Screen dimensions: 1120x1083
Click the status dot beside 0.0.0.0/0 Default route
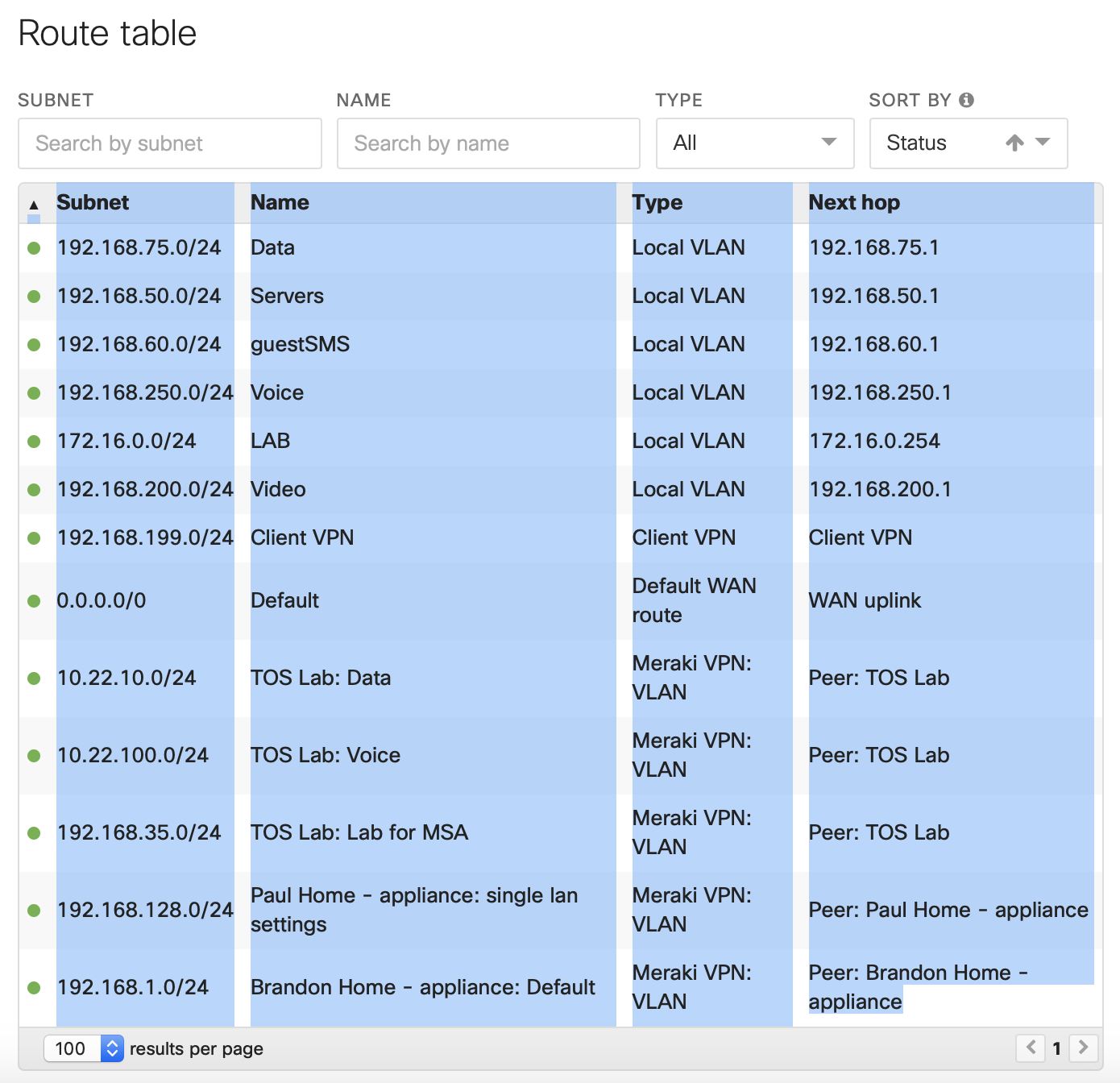[x=33, y=600]
